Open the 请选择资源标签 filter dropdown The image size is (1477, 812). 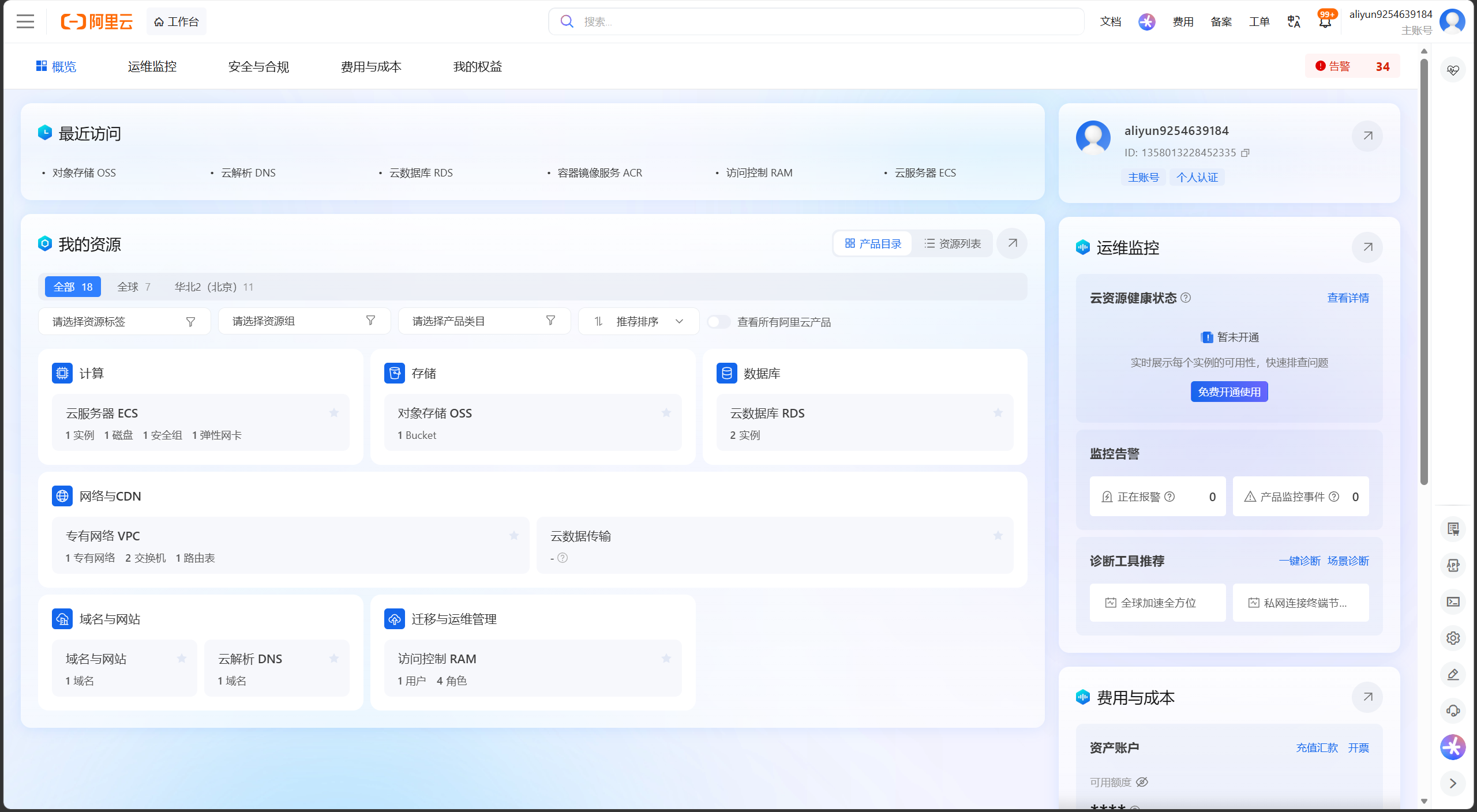pos(124,321)
